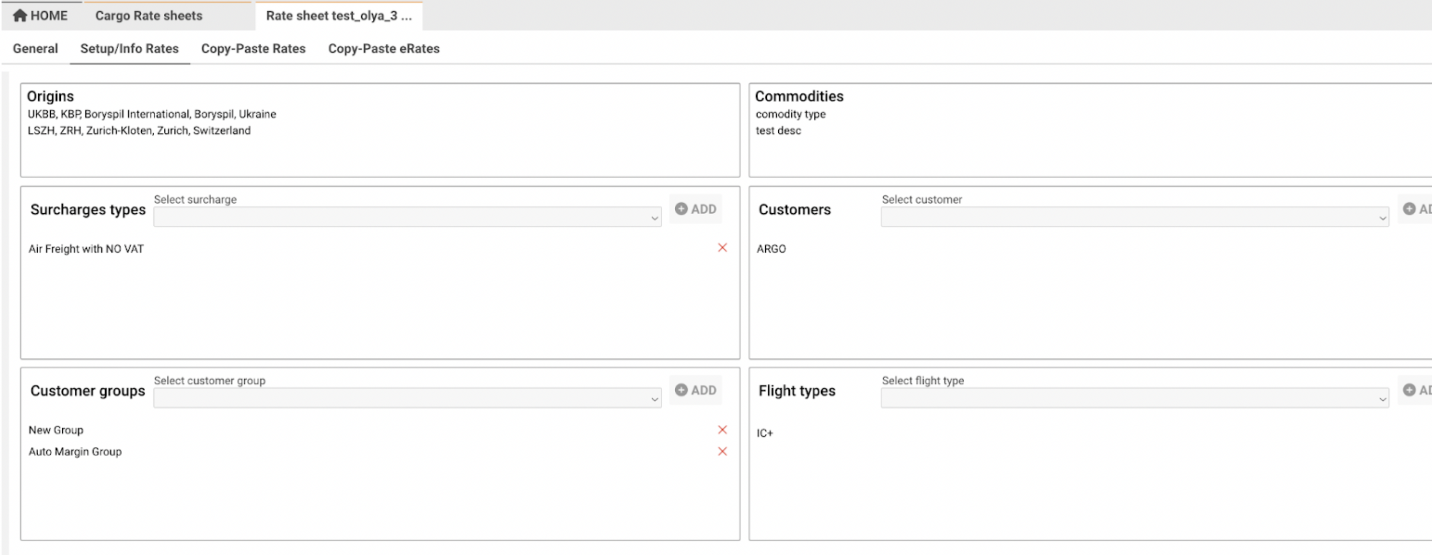Remove Air Freight with NO VAT surcharge

[x=722, y=248]
